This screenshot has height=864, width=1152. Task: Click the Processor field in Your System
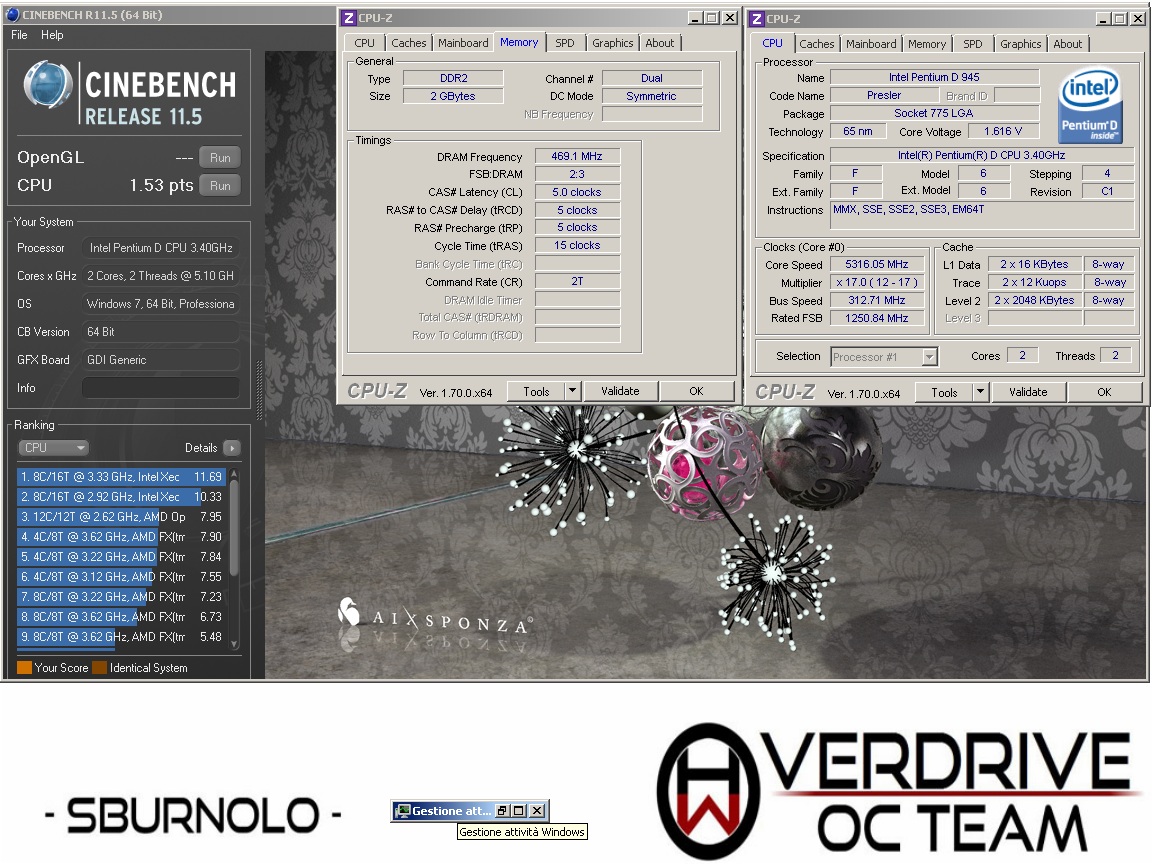pos(160,248)
